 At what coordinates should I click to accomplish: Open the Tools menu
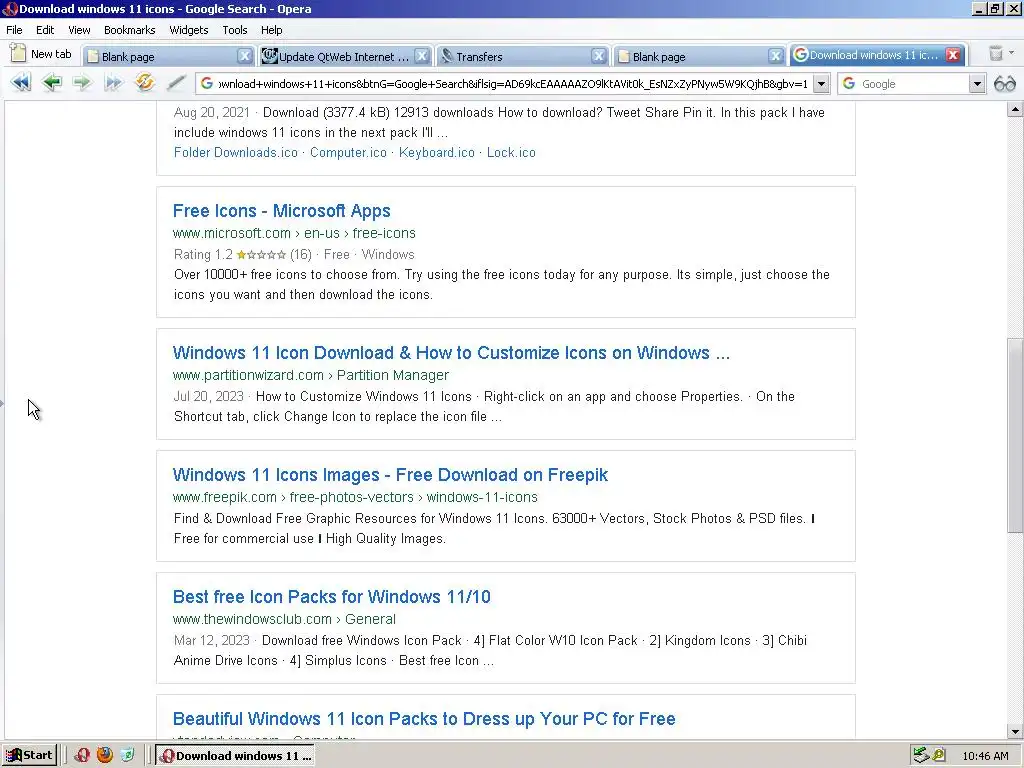[234, 30]
